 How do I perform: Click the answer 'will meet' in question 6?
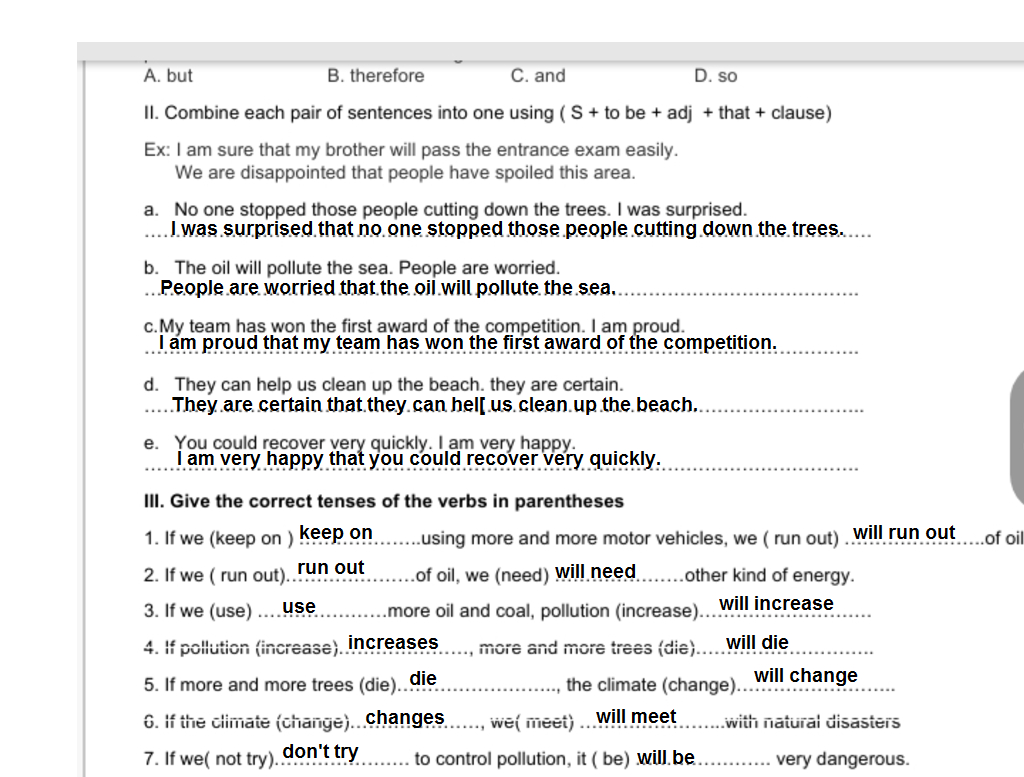pyautogui.click(x=635, y=717)
